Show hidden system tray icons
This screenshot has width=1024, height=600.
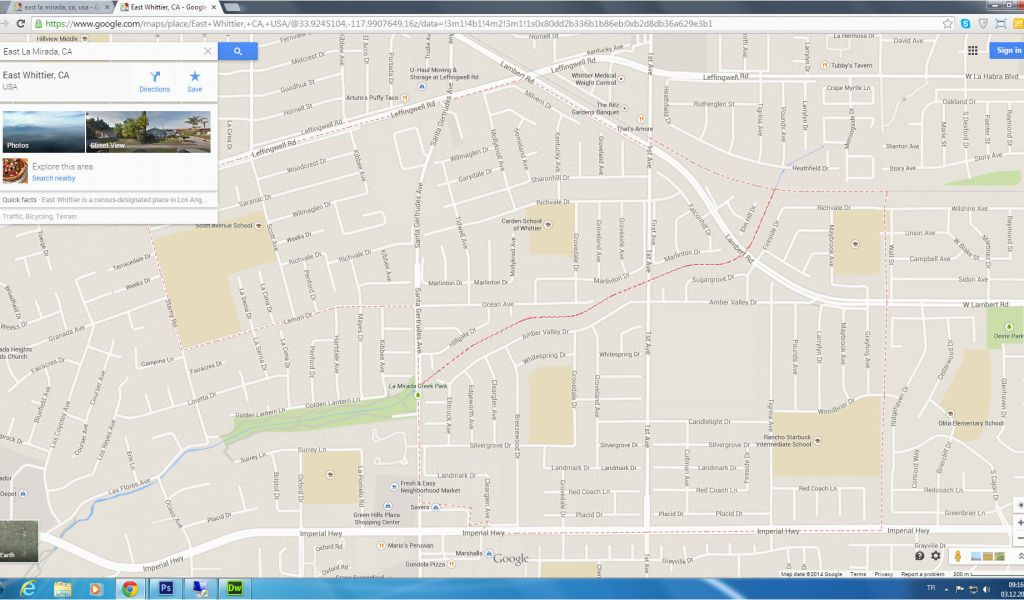(946, 589)
